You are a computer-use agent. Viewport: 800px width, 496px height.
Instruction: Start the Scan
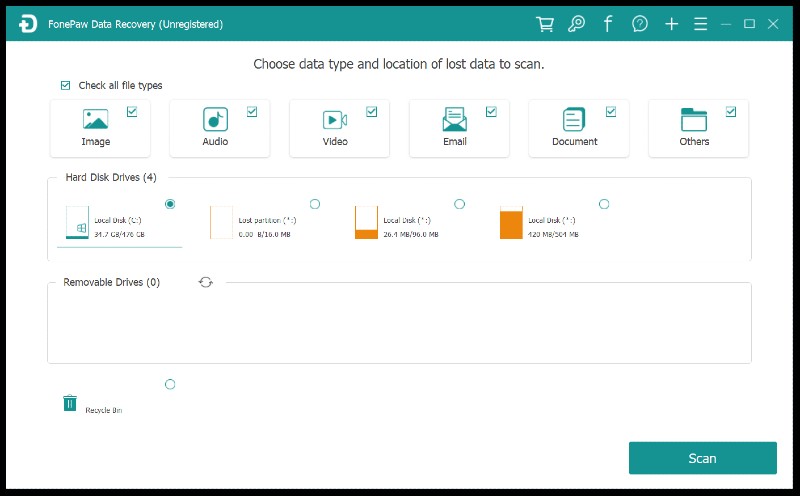703,458
